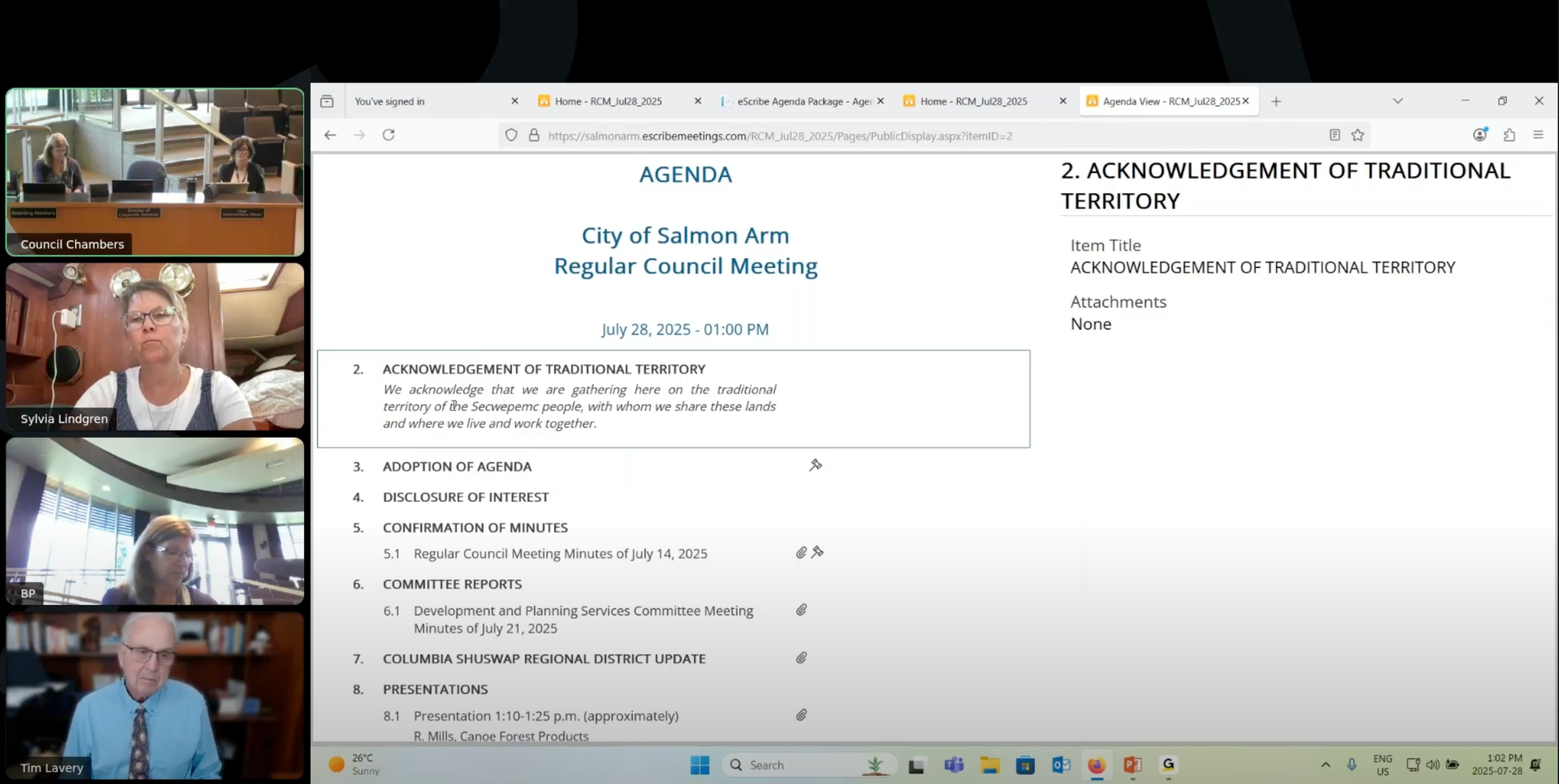Open the Firefox application menu
This screenshot has width=1559, height=784.
pos(1540,135)
